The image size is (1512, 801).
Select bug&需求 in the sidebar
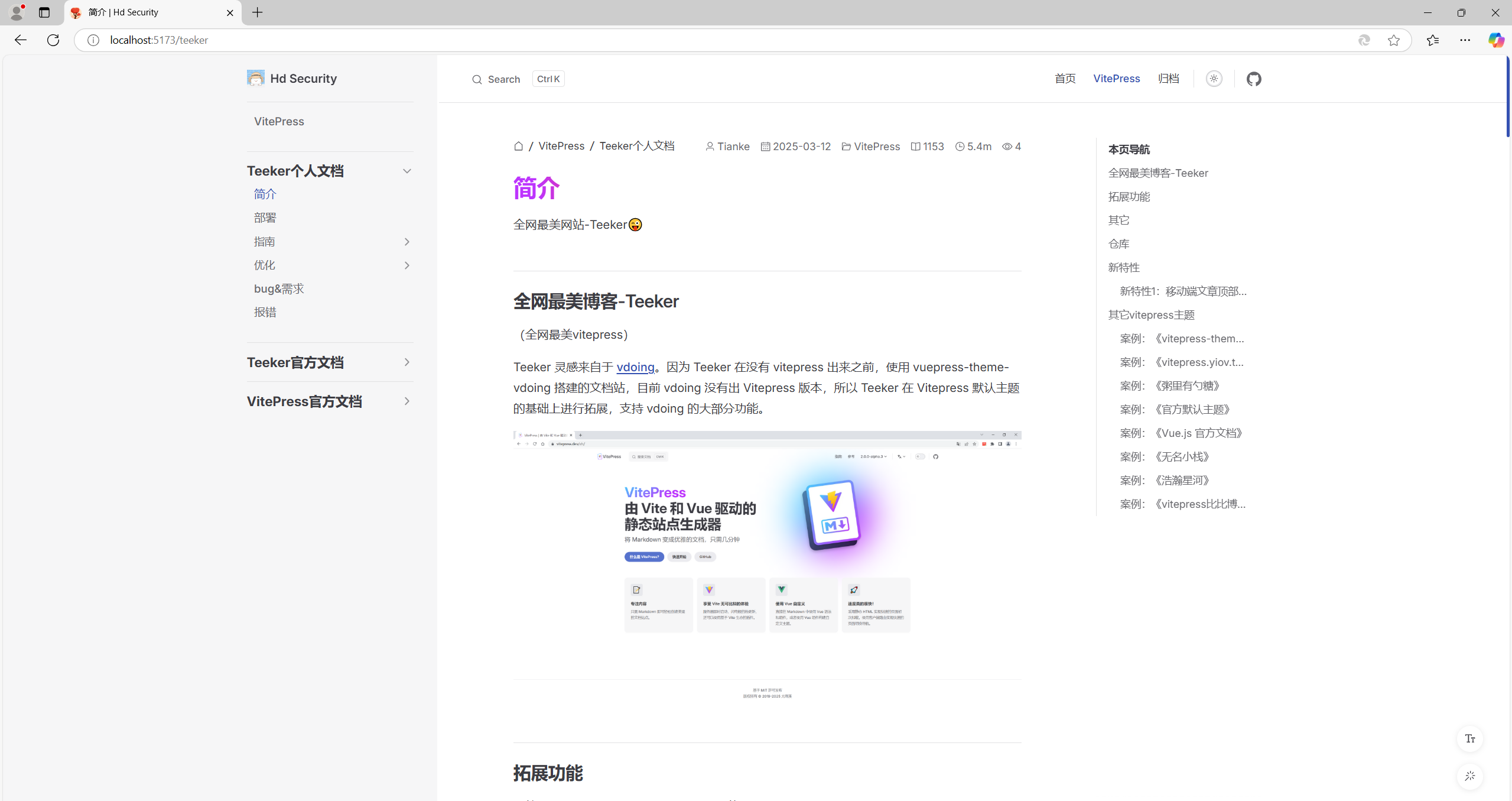tap(279, 288)
